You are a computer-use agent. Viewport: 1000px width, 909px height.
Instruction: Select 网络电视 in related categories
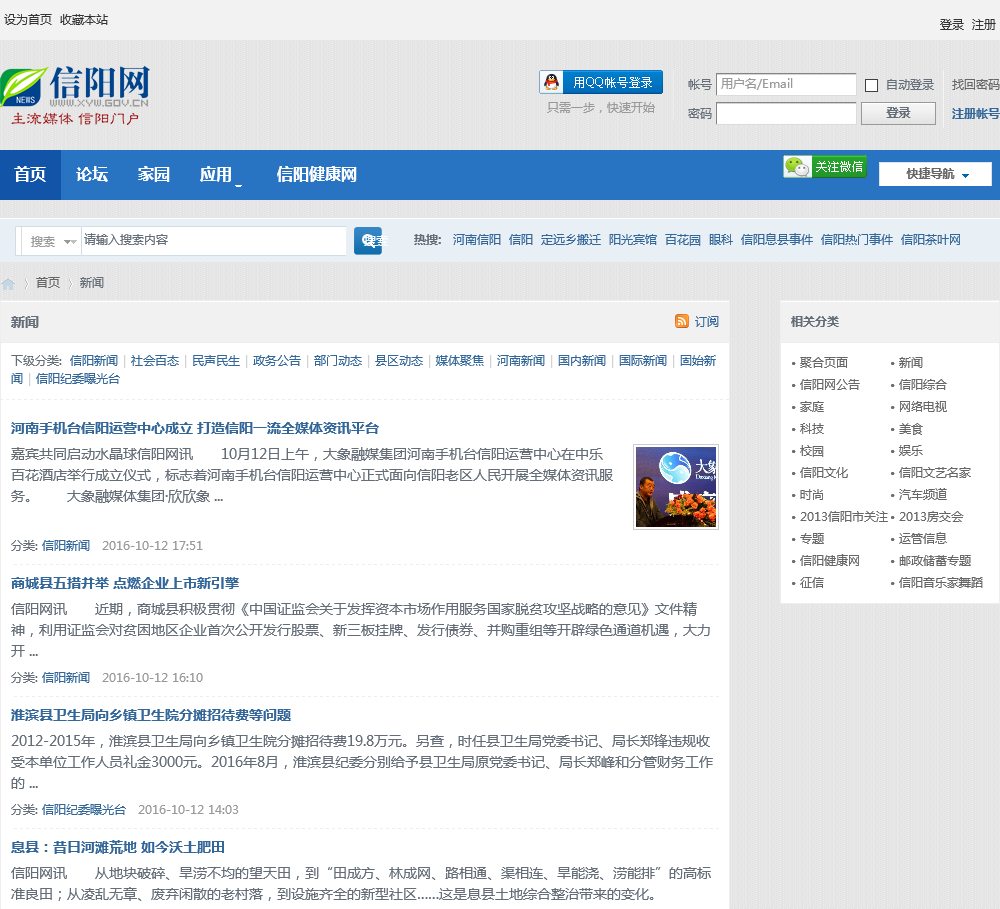click(922, 406)
